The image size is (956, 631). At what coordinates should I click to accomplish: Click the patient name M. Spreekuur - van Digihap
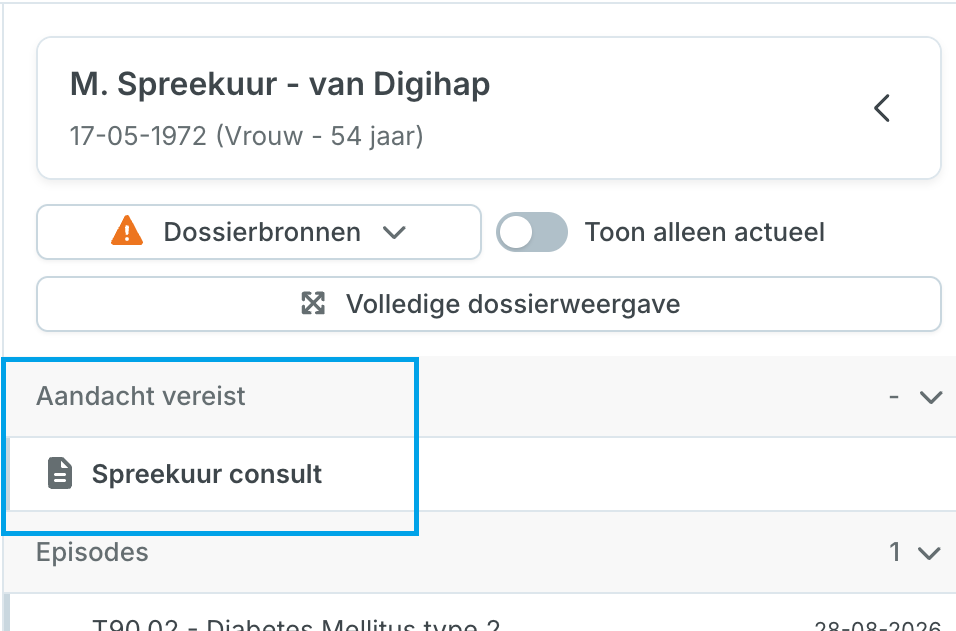point(280,84)
